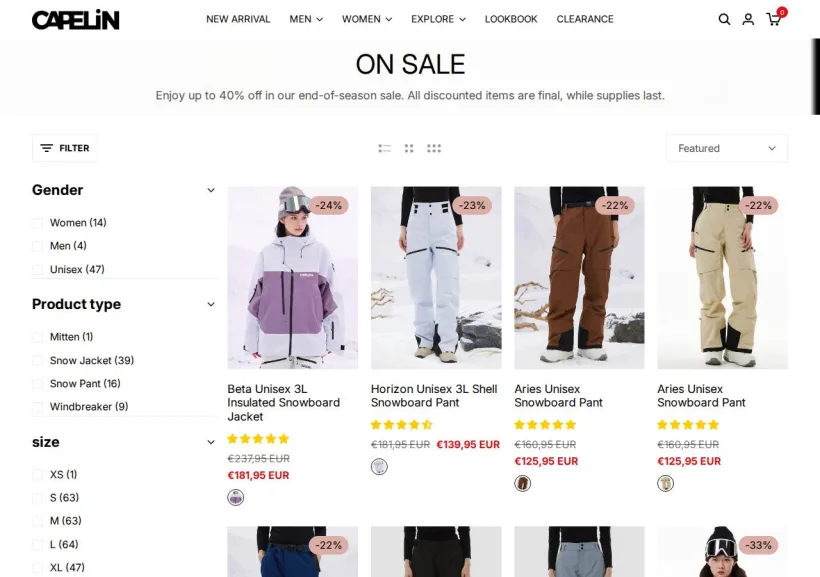Image resolution: width=820 pixels, height=577 pixels.
Task: Collapse the Gender filter section
Action: point(211,190)
